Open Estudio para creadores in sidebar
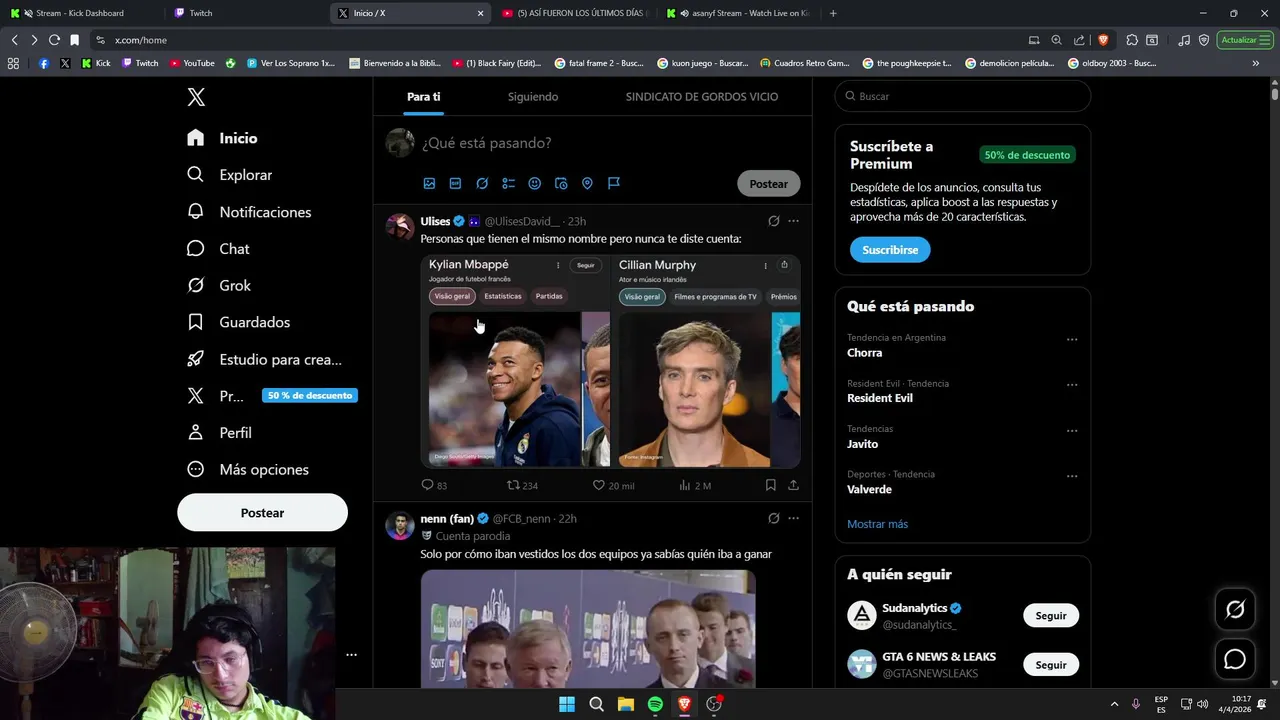This screenshot has height=720, width=1280. [264, 359]
